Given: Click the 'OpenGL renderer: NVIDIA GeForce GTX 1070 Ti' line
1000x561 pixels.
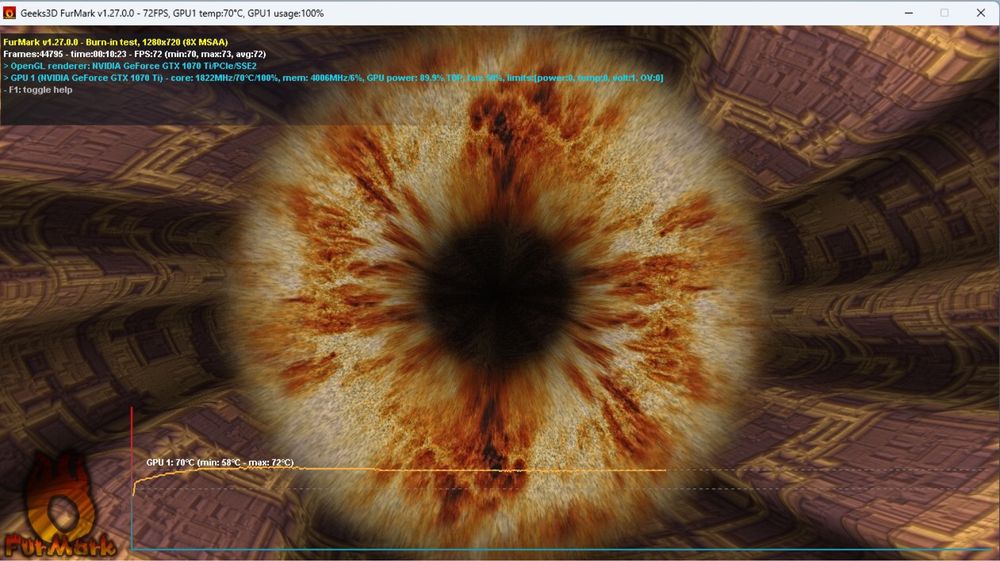Looking at the screenshot, I should (130, 66).
